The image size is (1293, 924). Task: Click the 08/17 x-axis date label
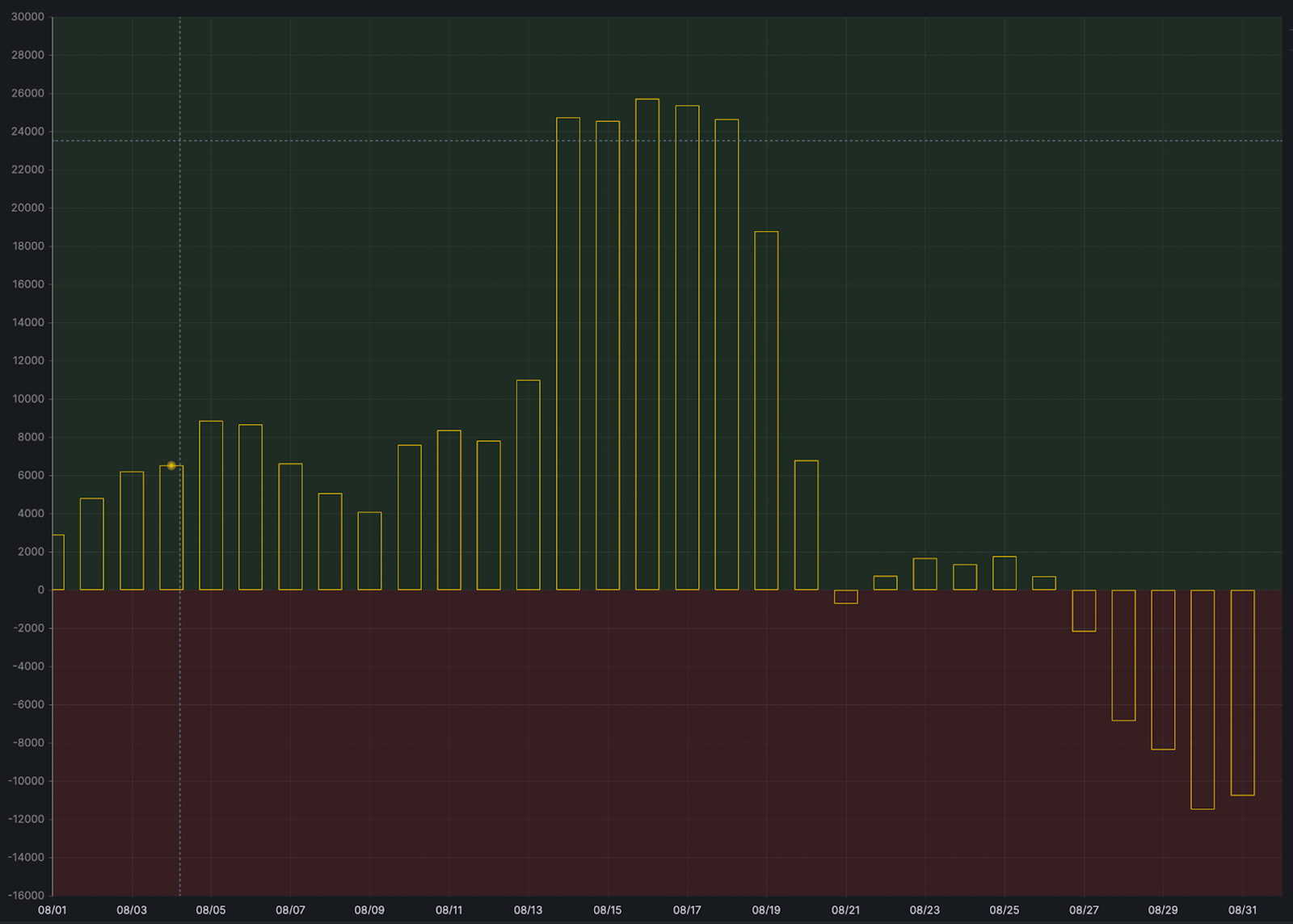(x=687, y=910)
